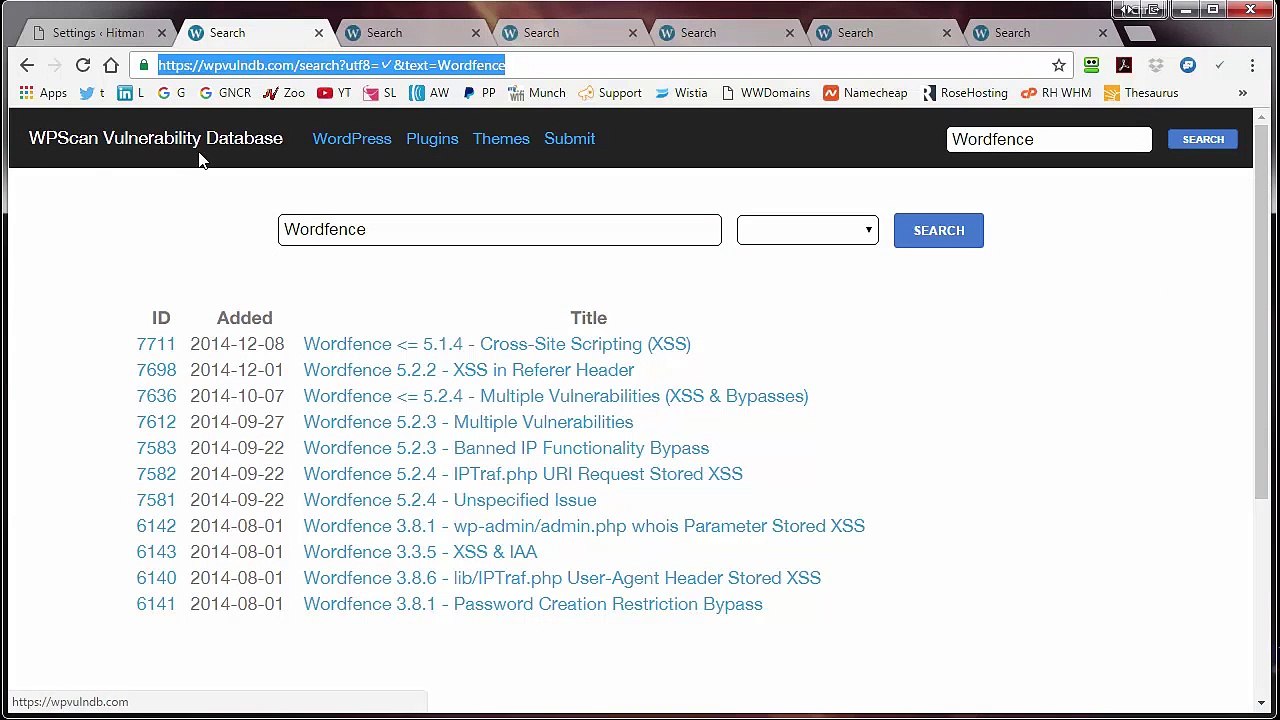Open Wordfence <= 5.2.4 Multiple Vulnerabilities entry
Screen dimensions: 1280x720
point(556,396)
